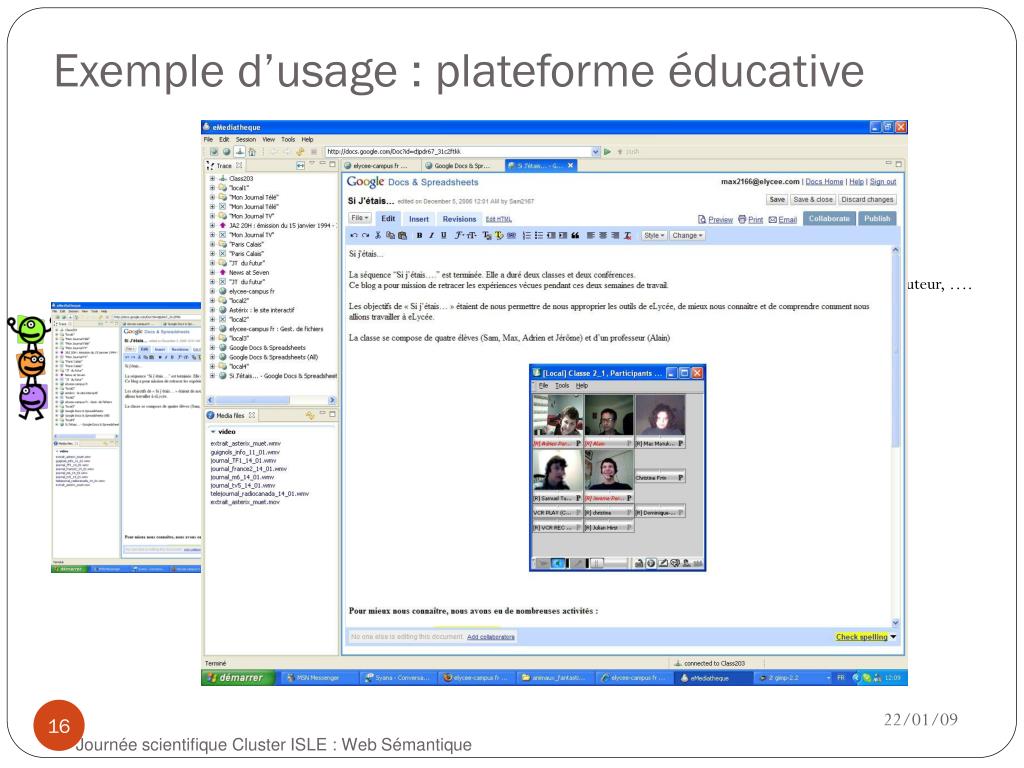The height and width of the screenshot is (768, 1024).
Task: Click the home icon in the eMediatheque toolbar
Action: (x=251, y=152)
